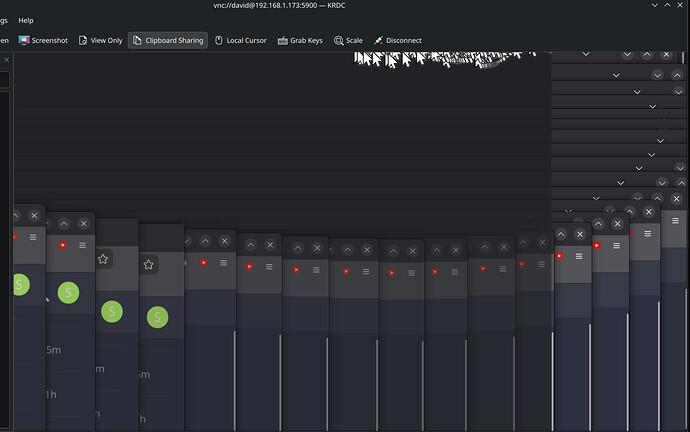The width and height of the screenshot is (690, 432).
Task: Click the red play icon above the 5m avatar
Action: point(62,245)
